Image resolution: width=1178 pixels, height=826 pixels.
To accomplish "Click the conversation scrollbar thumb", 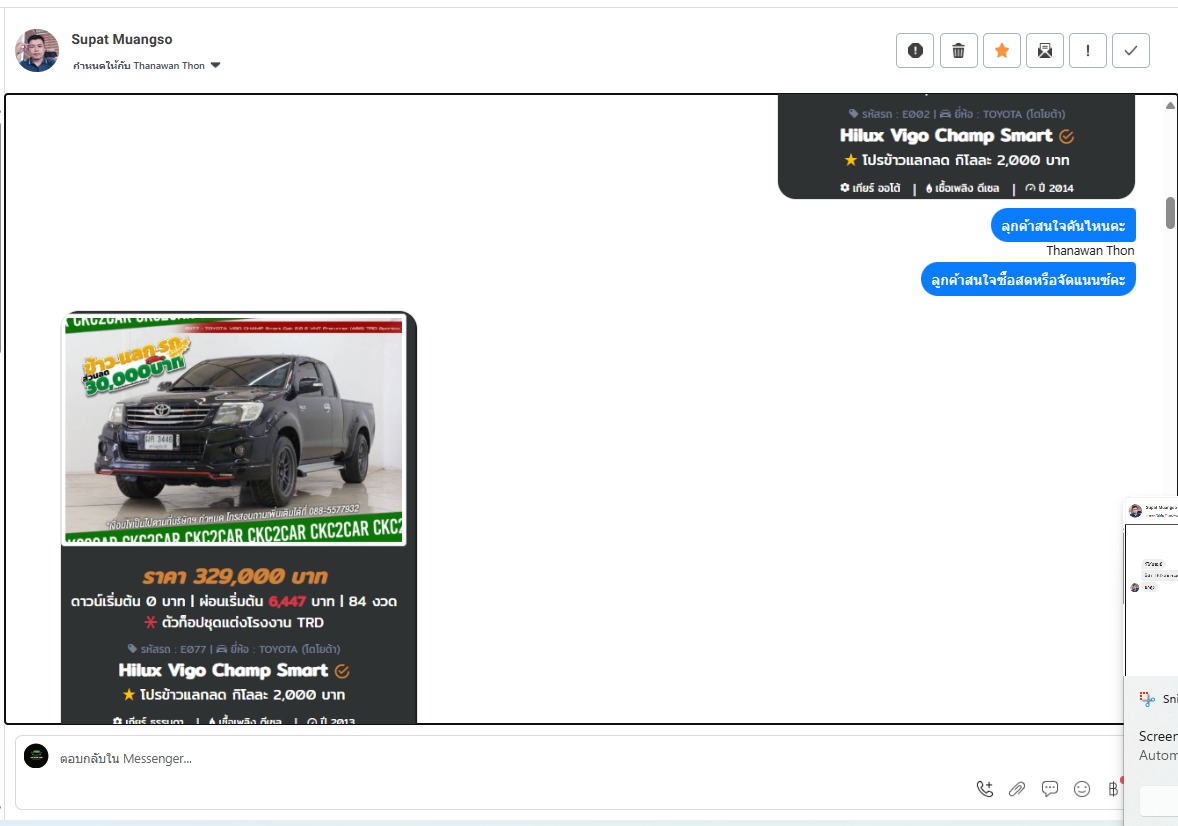I will pos(1170,213).
